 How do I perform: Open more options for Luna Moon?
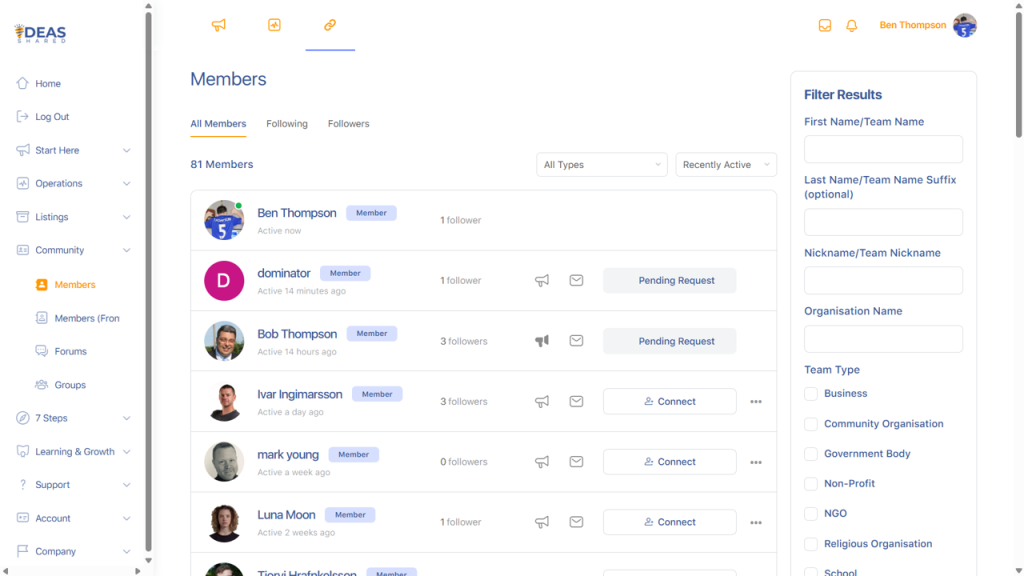756,522
